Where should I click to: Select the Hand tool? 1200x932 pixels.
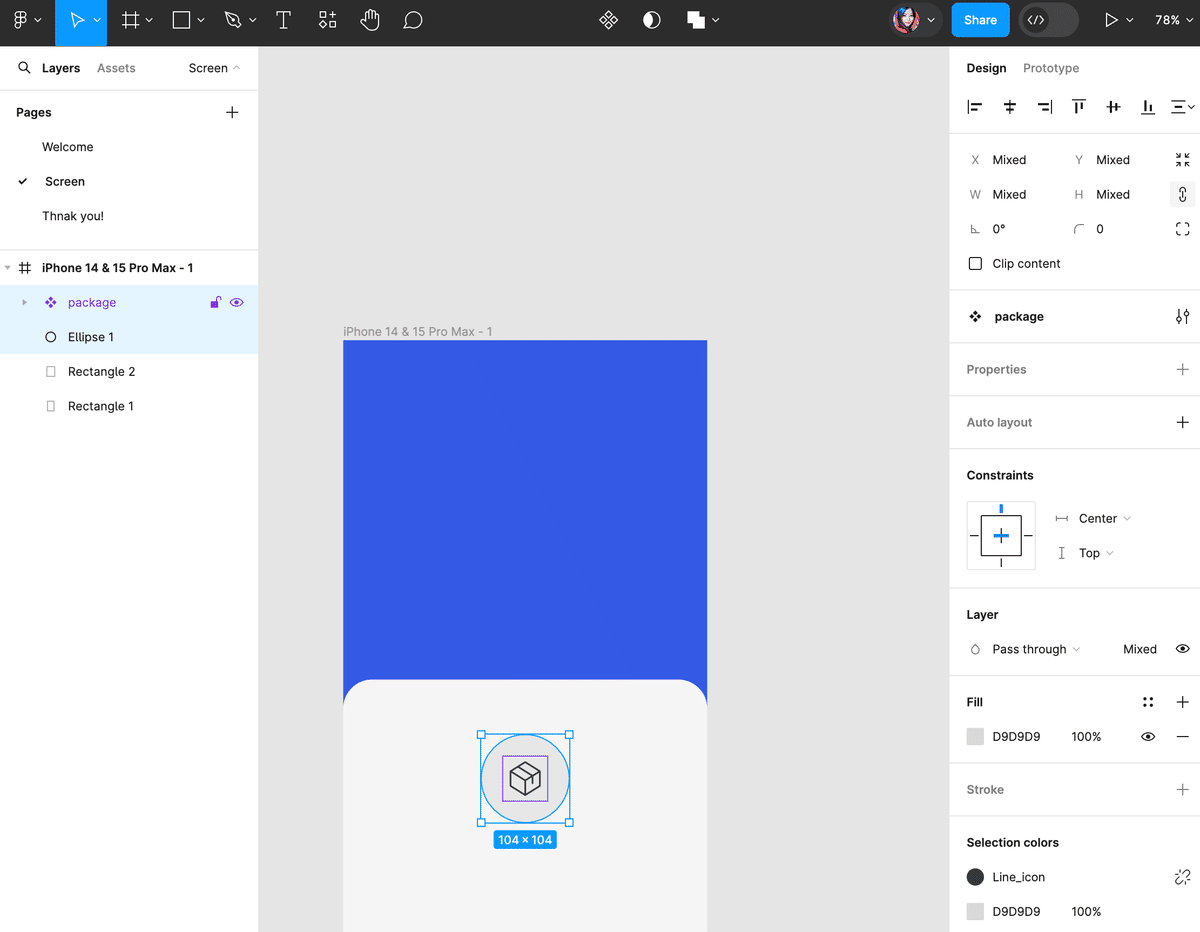point(371,20)
